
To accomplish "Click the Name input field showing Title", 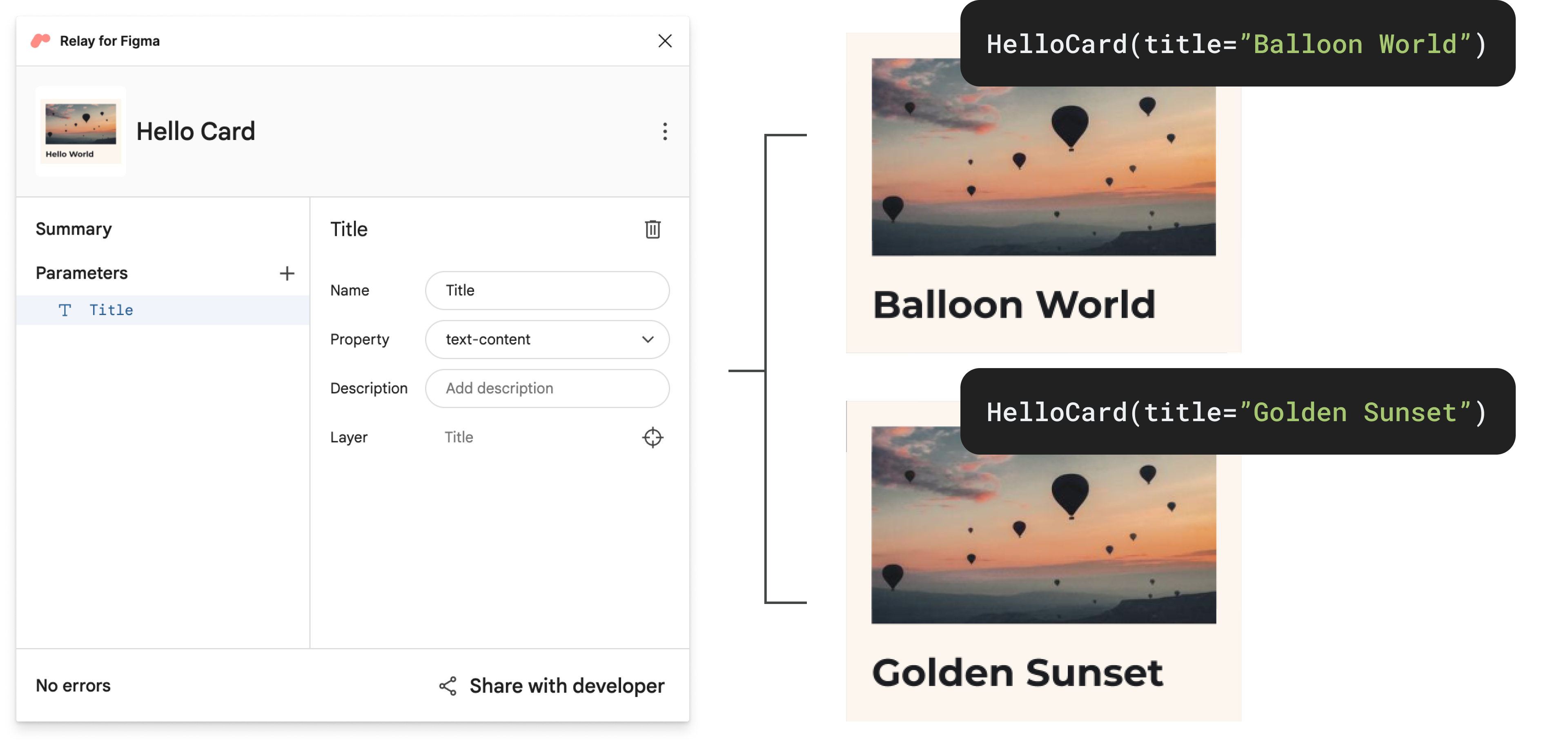I will 548,290.
